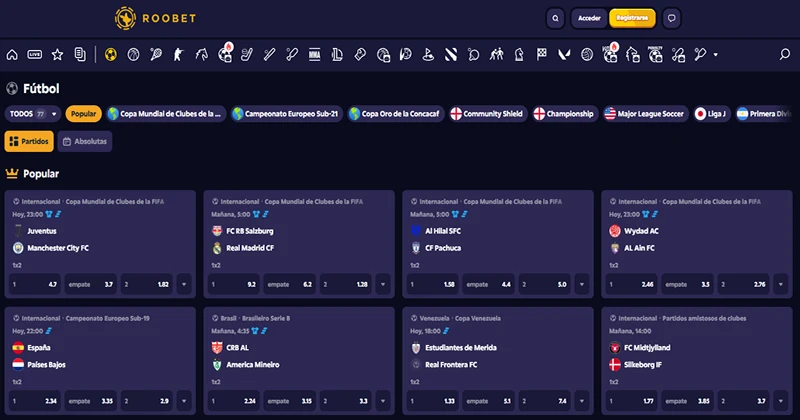Expand more markets for CRB AL match
This screenshot has height=420, width=800.
pyautogui.click(x=383, y=401)
